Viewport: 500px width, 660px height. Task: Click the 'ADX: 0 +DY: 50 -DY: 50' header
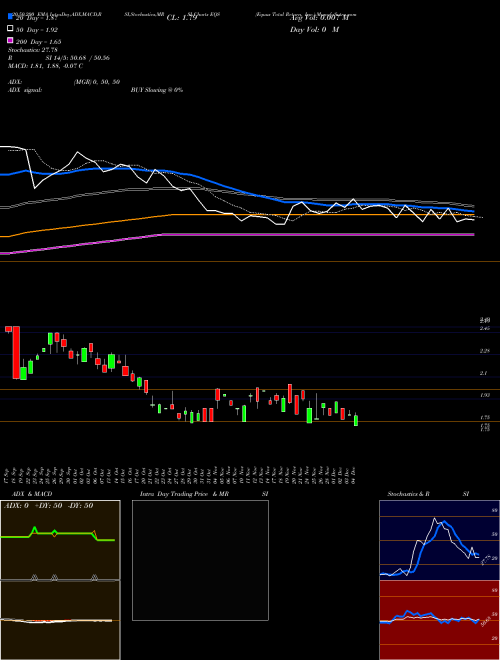(x=48, y=506)
